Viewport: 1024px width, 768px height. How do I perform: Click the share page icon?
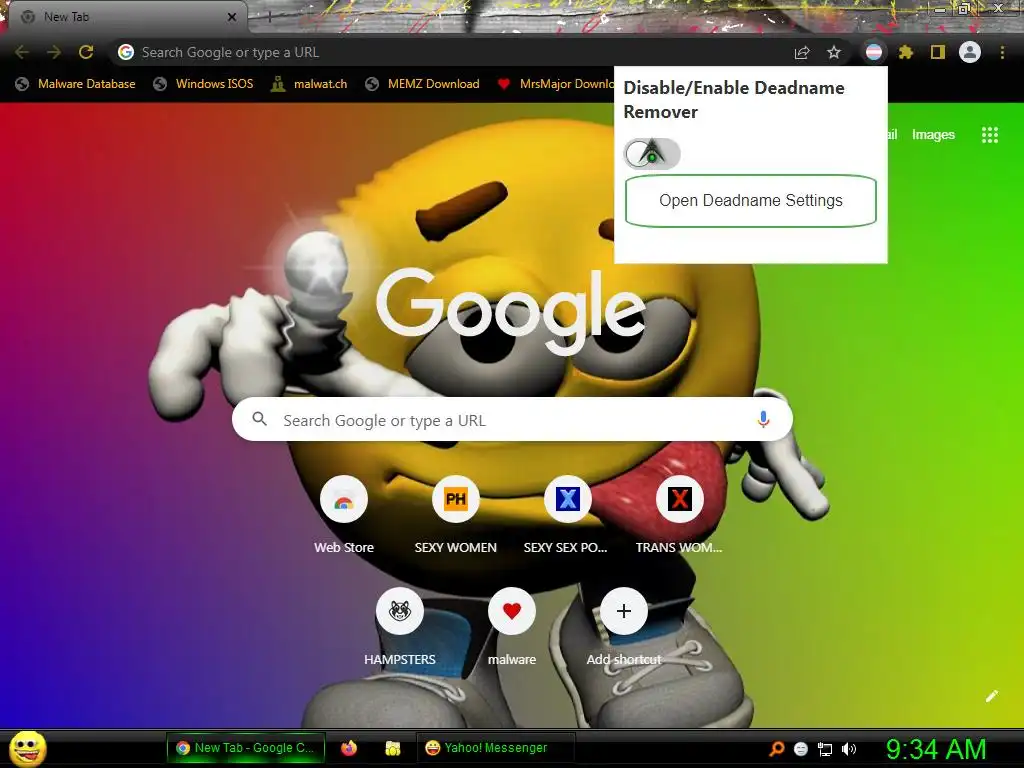point(802,52)
